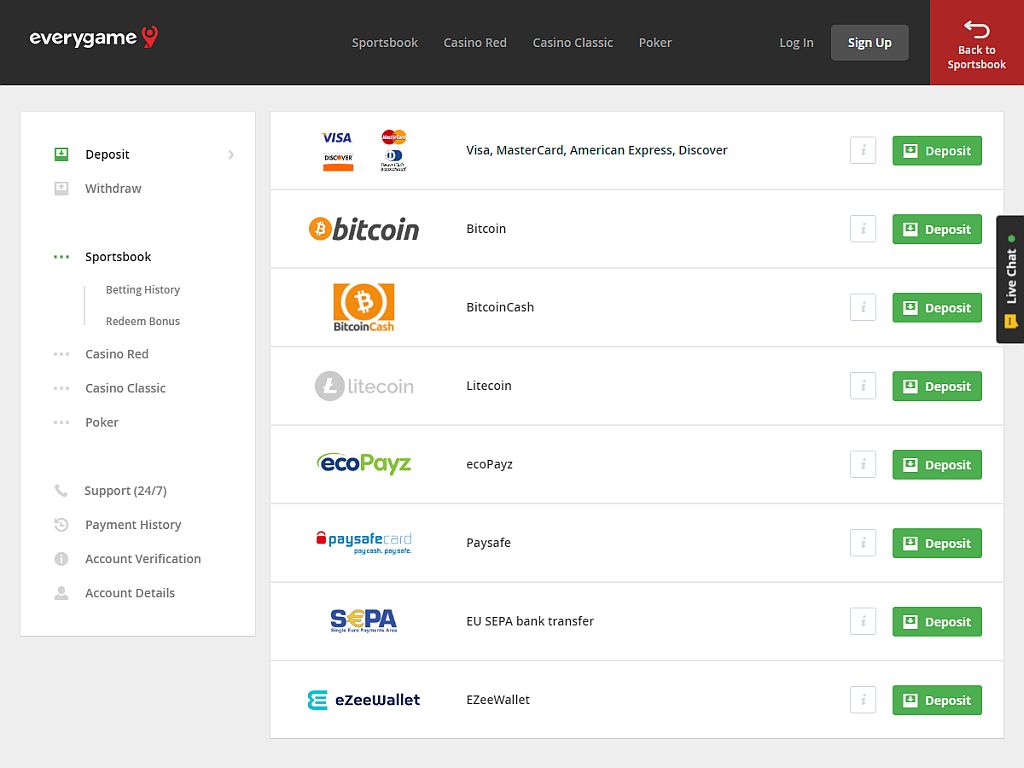Open info icon for Visa, MasterCard row
1024x768 pixels.
tap(862, 151)
